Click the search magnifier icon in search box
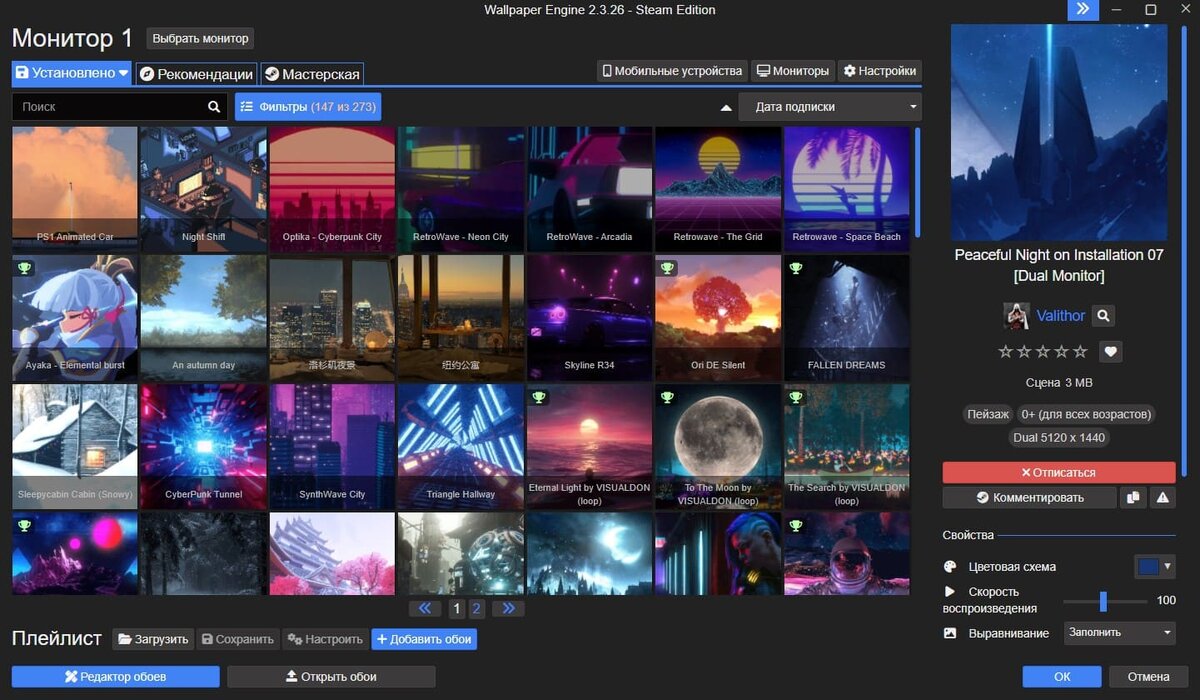1200x700 pixels. [214, 107]
